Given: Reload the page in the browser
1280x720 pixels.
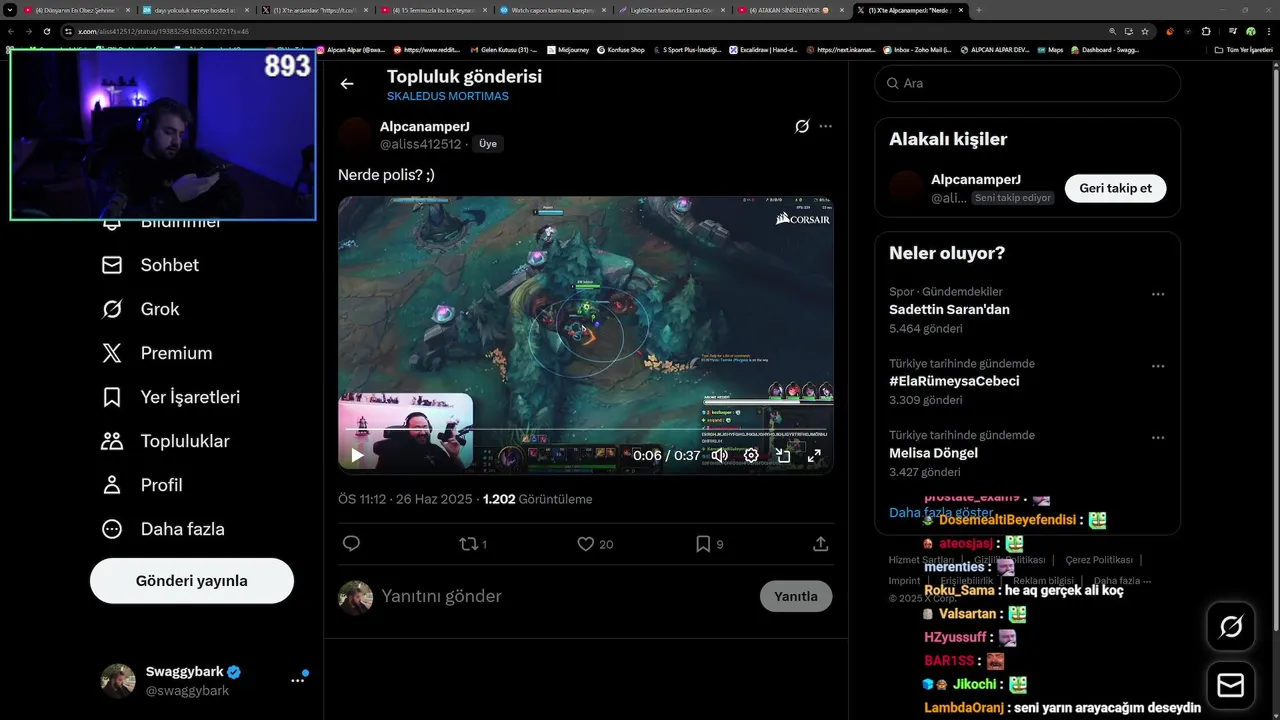Looking at the screenshot, I should click(46, 31).
